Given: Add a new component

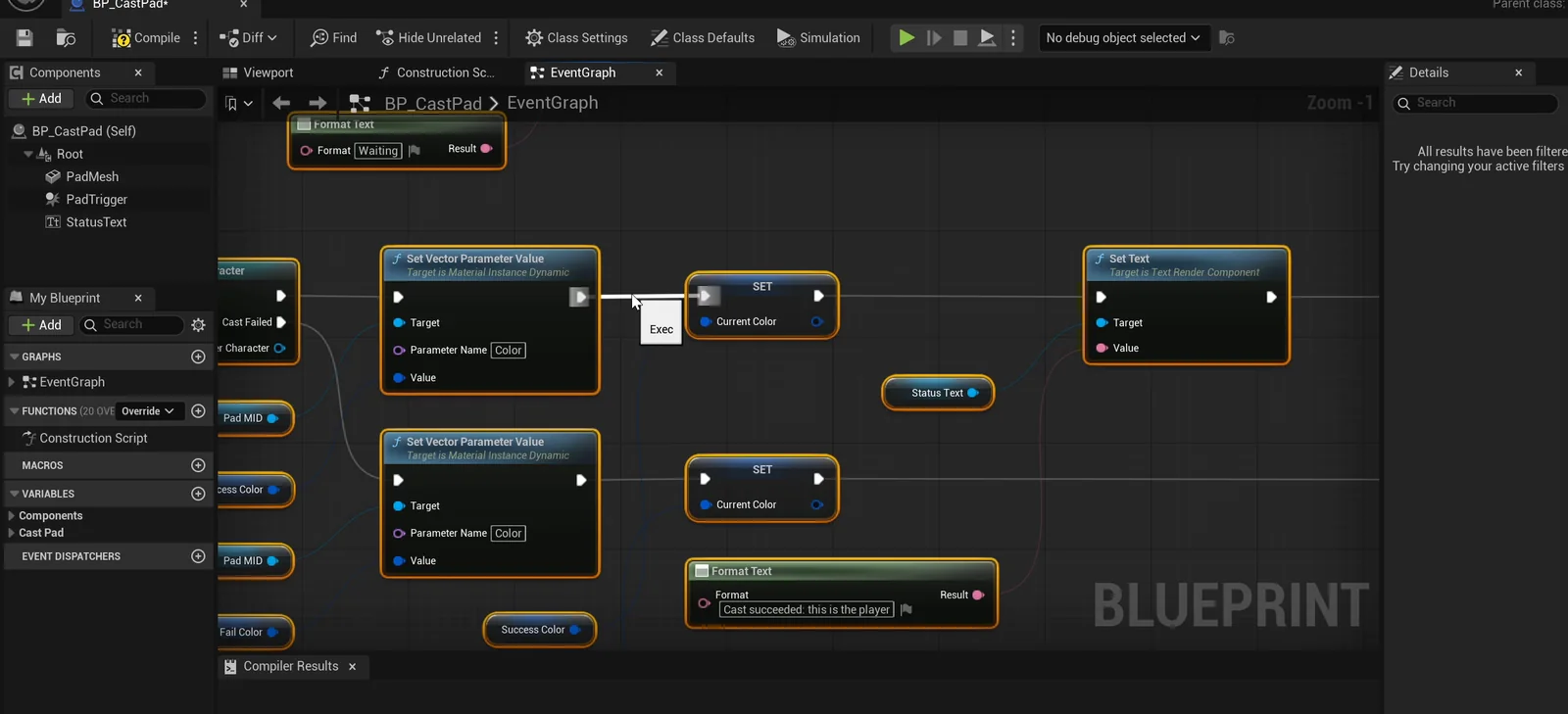Looking at the screenshot, I should pos(42,99).
